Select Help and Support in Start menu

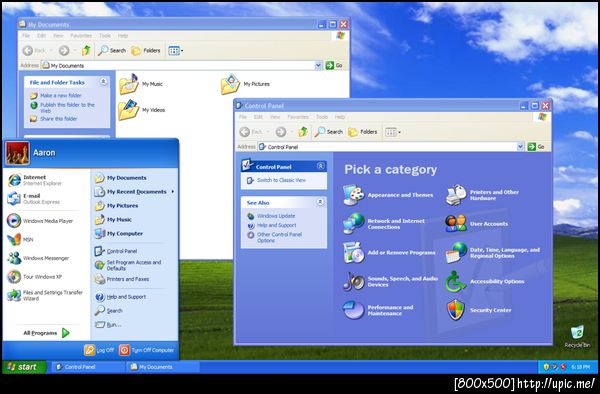click(x=120, y=297)
